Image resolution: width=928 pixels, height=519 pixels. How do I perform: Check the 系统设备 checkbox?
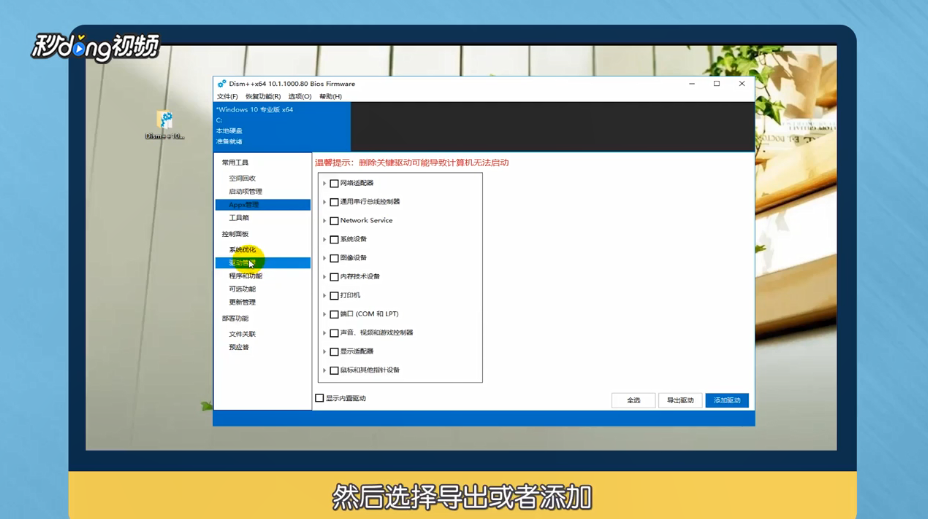(334, 240)
